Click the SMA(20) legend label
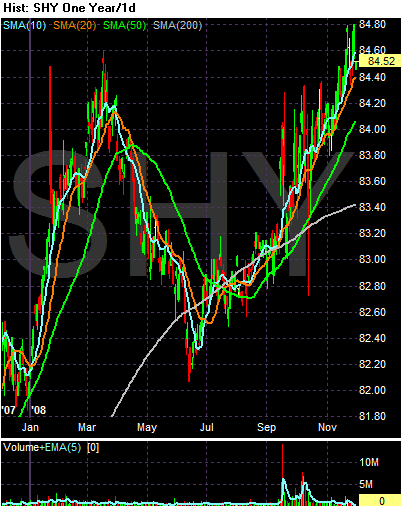This screenshot has height=509, width=402. tap(75, 25)
